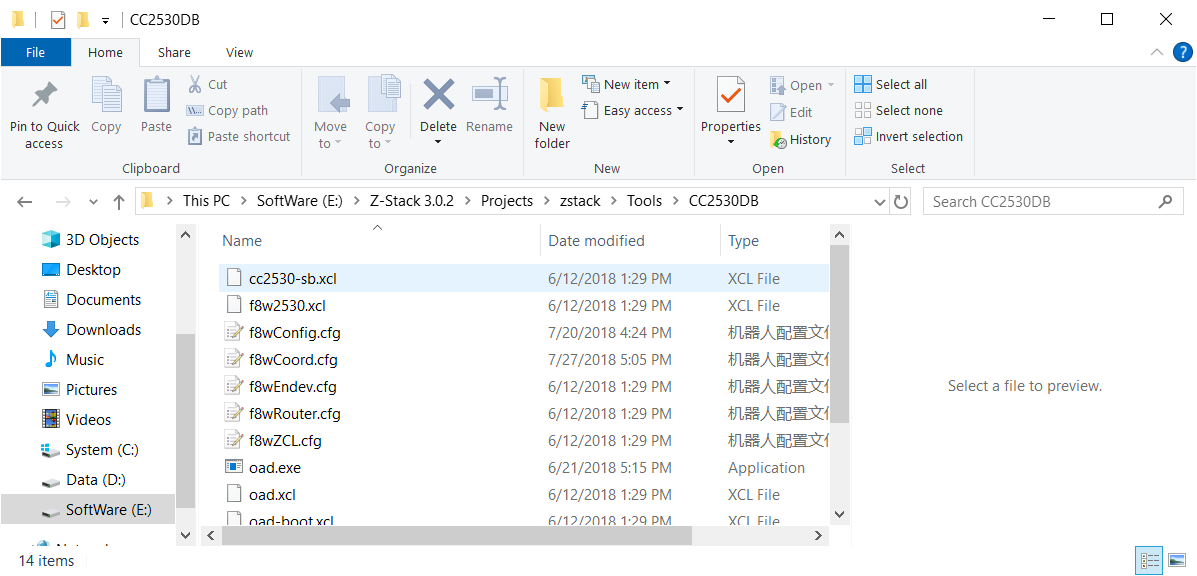Select file f8w2530.xcl

coord(287,306)
